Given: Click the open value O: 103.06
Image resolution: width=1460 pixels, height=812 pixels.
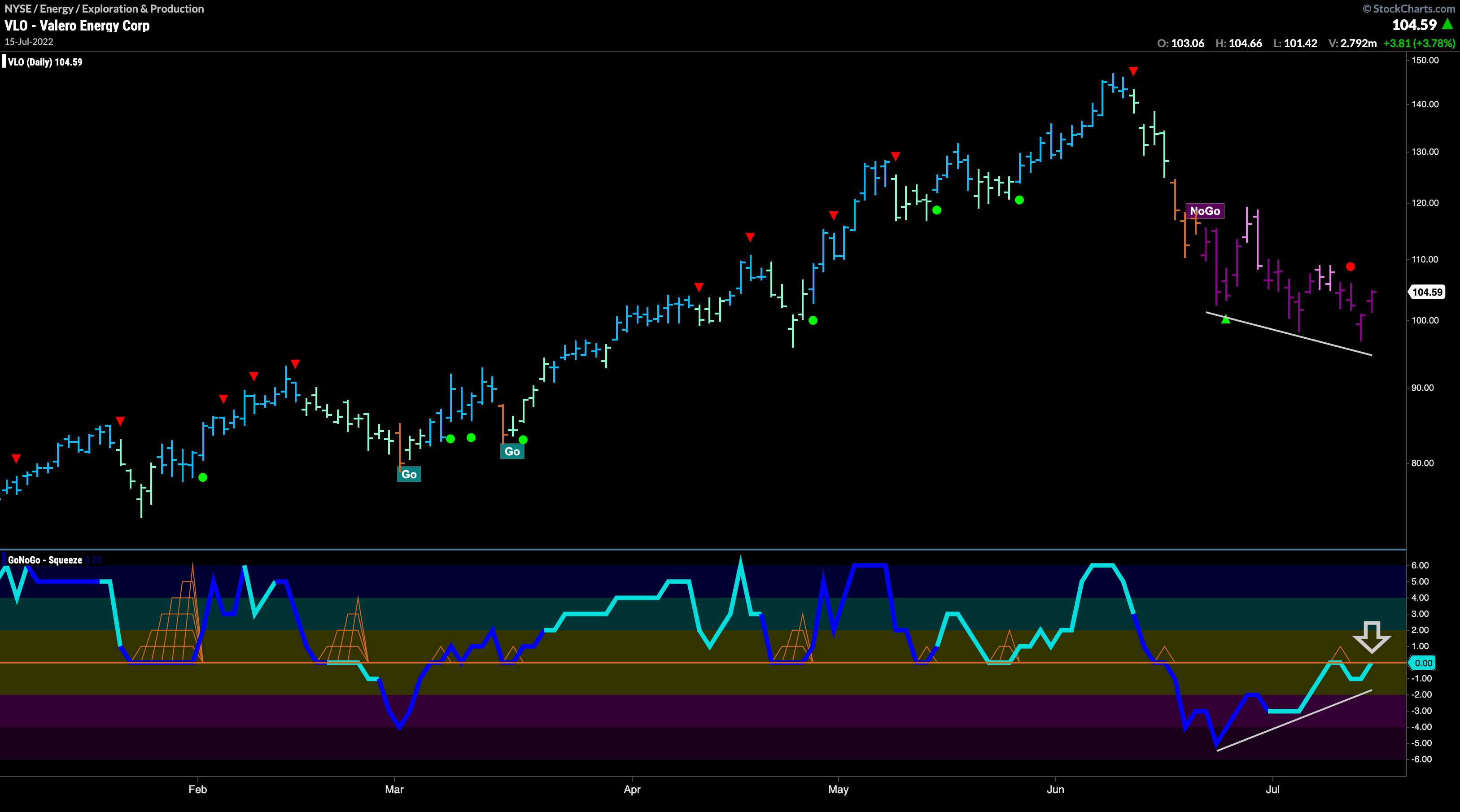Looking at the screenshot, I should click(1180, 43).
